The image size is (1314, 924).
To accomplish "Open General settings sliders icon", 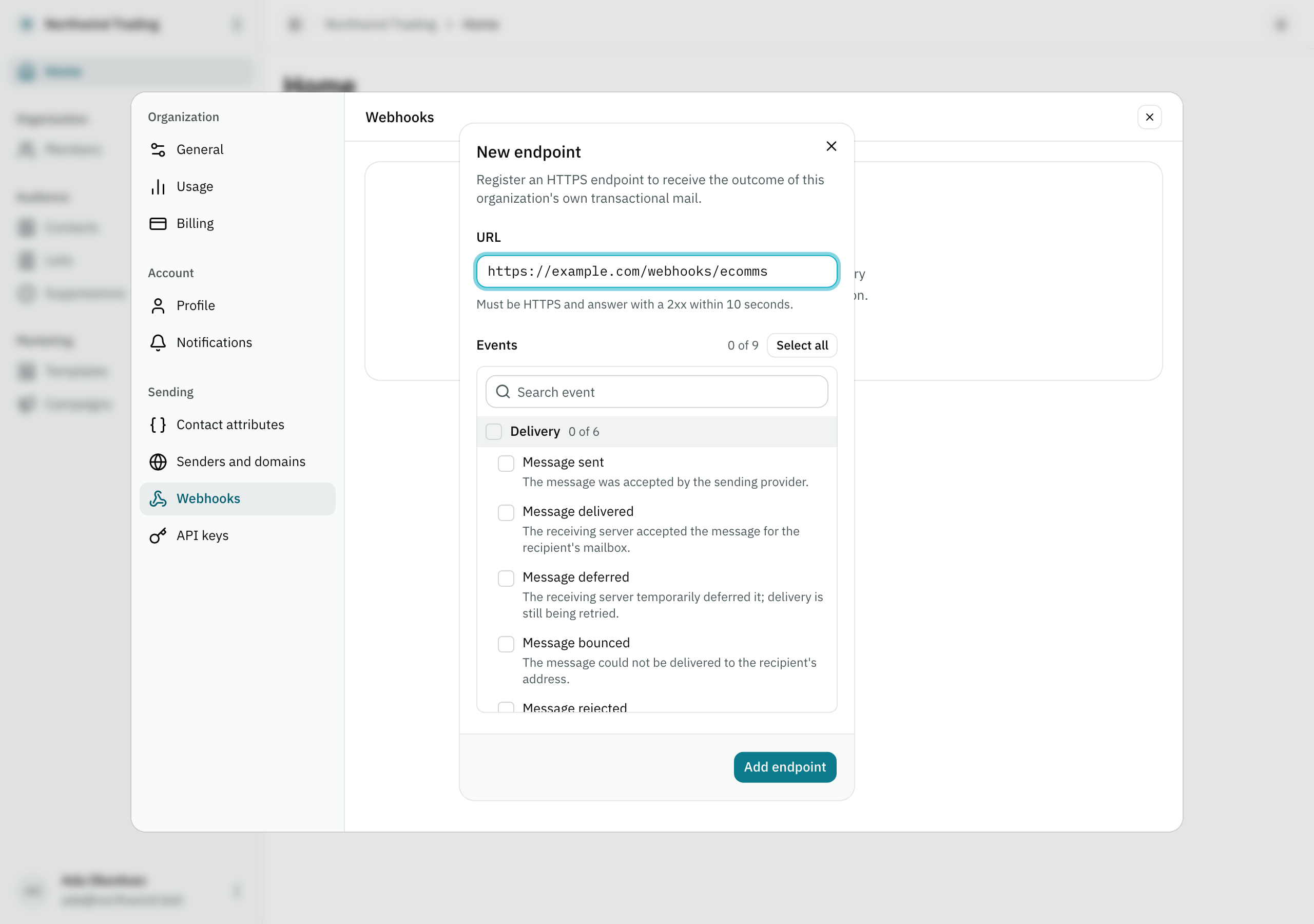I will pyautogui.click(x=158, y=149).
